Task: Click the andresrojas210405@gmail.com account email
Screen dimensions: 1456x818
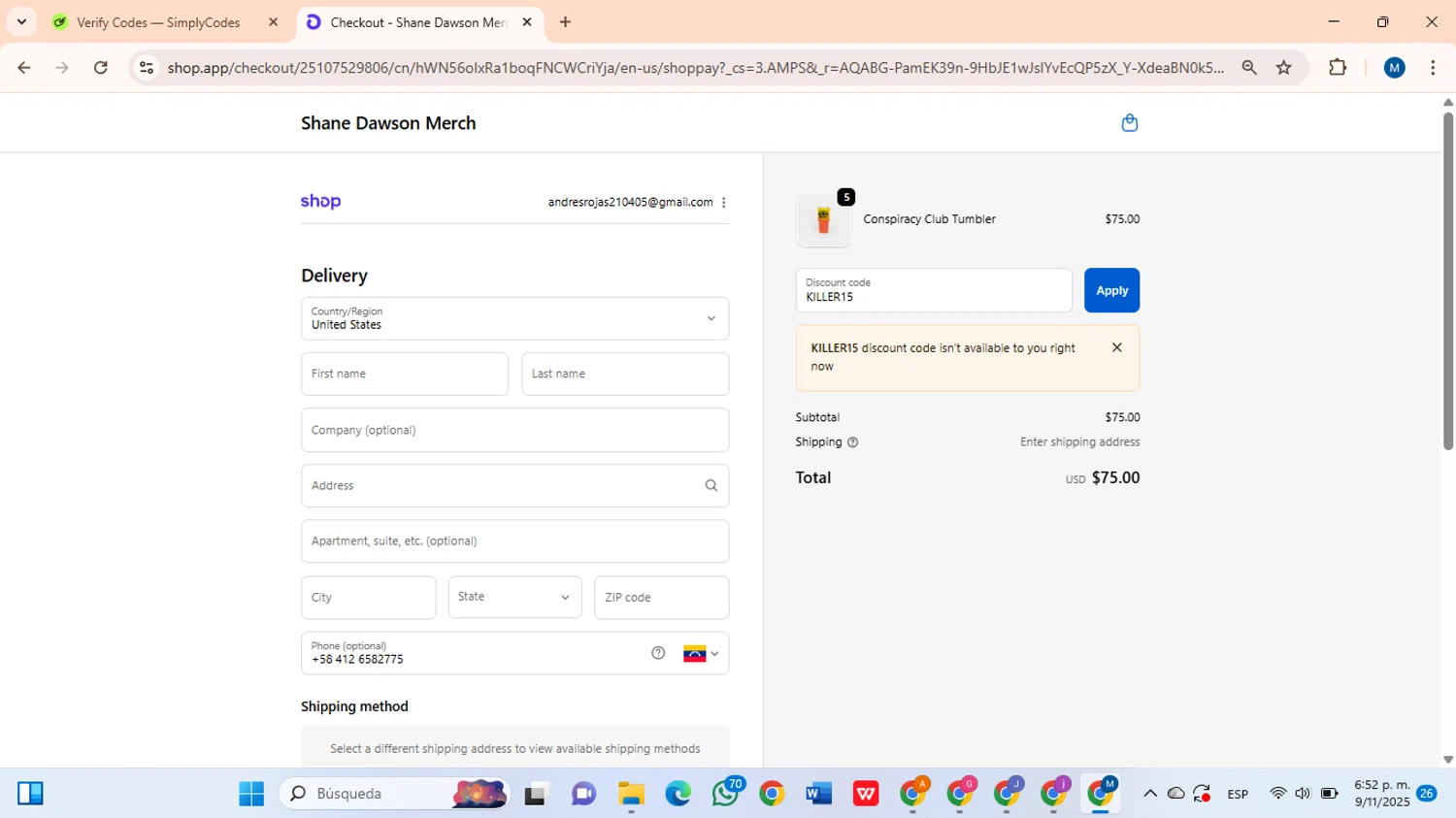Action: pyautogui.click(x=630, y=202)
